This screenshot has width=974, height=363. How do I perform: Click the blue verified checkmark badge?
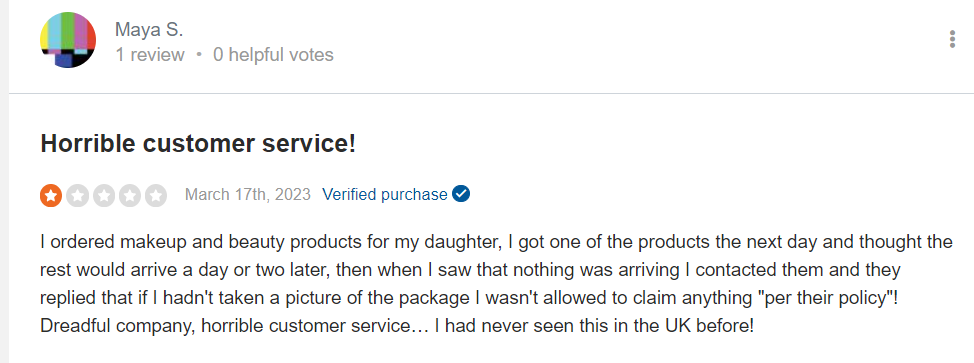pyautogui.click(x=461, y=194)
